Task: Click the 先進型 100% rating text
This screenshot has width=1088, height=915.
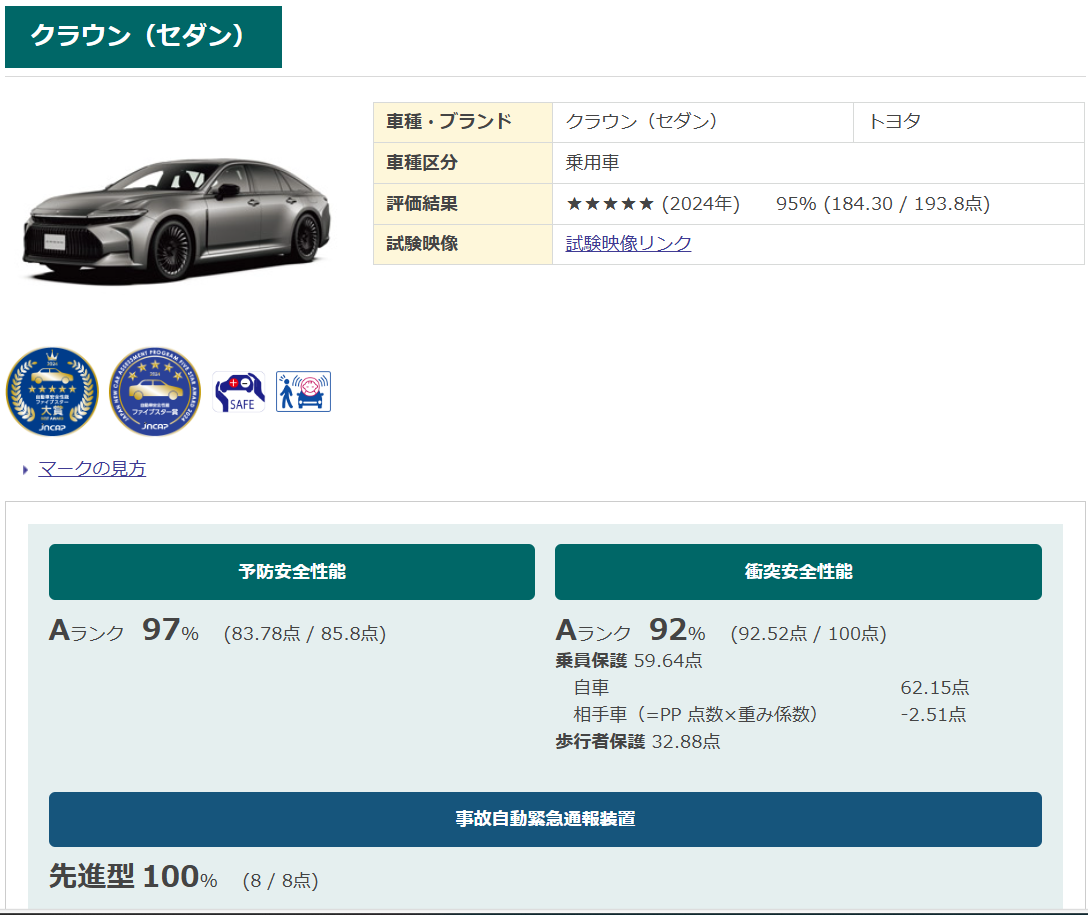Action: coord(133,877)
